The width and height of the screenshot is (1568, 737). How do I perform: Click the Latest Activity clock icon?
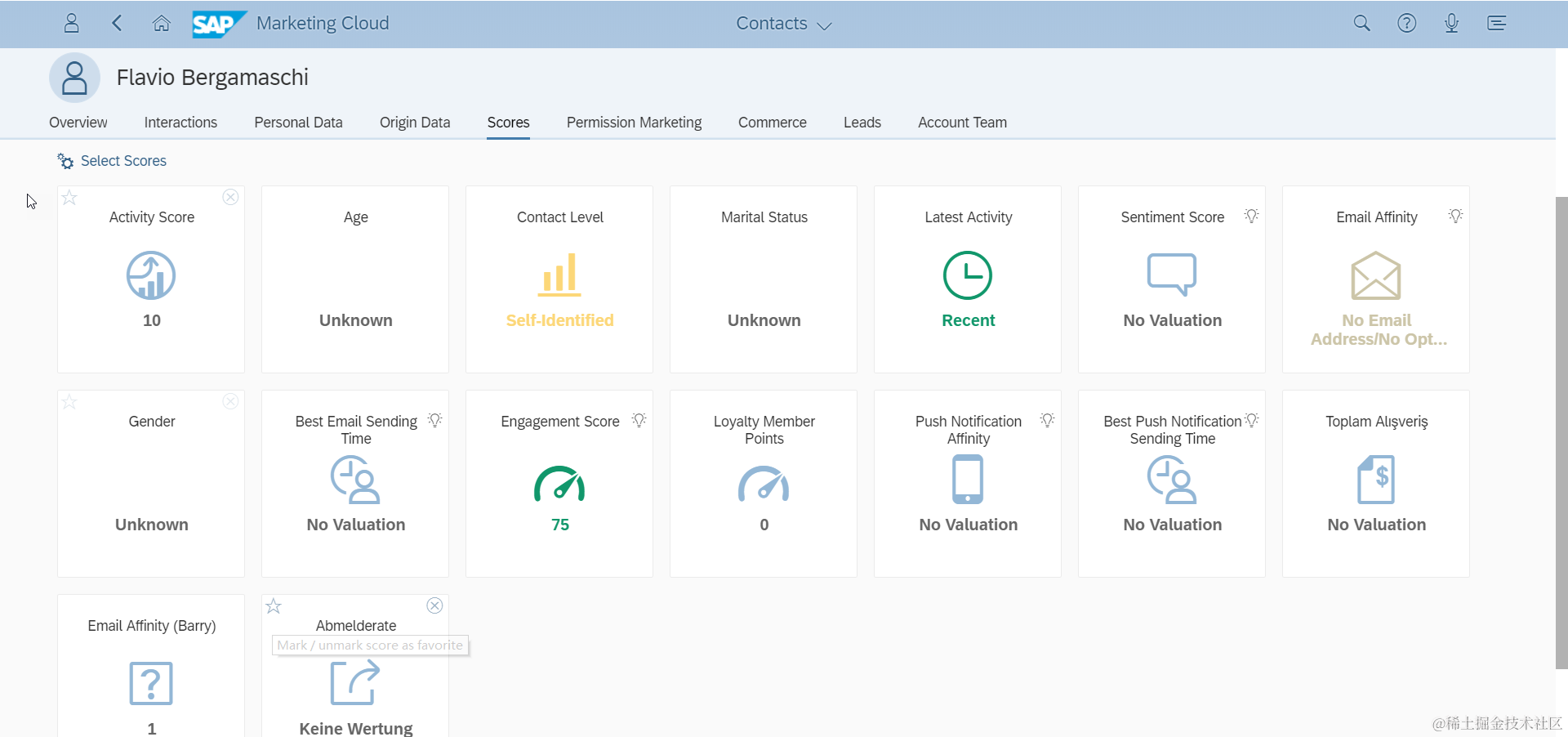(968, 275)
